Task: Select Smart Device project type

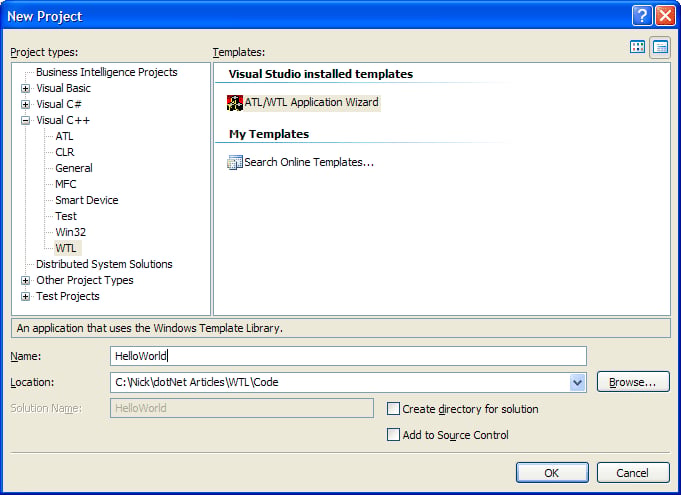Action: (x=86, y=200)
